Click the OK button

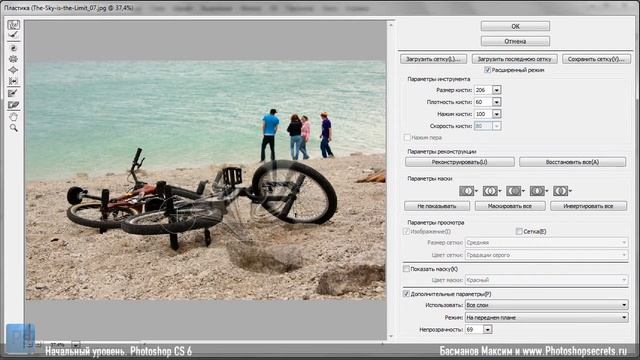tap(515, 26)
